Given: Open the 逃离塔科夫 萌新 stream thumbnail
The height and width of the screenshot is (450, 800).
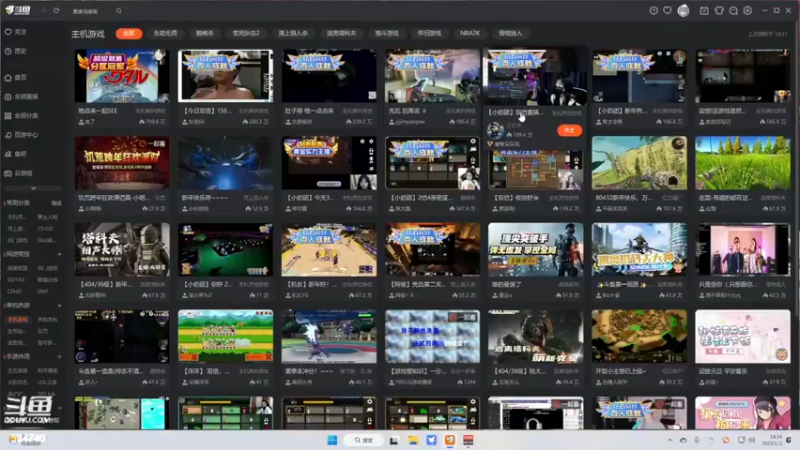Looking at the screenshot, I should (536, 336).
